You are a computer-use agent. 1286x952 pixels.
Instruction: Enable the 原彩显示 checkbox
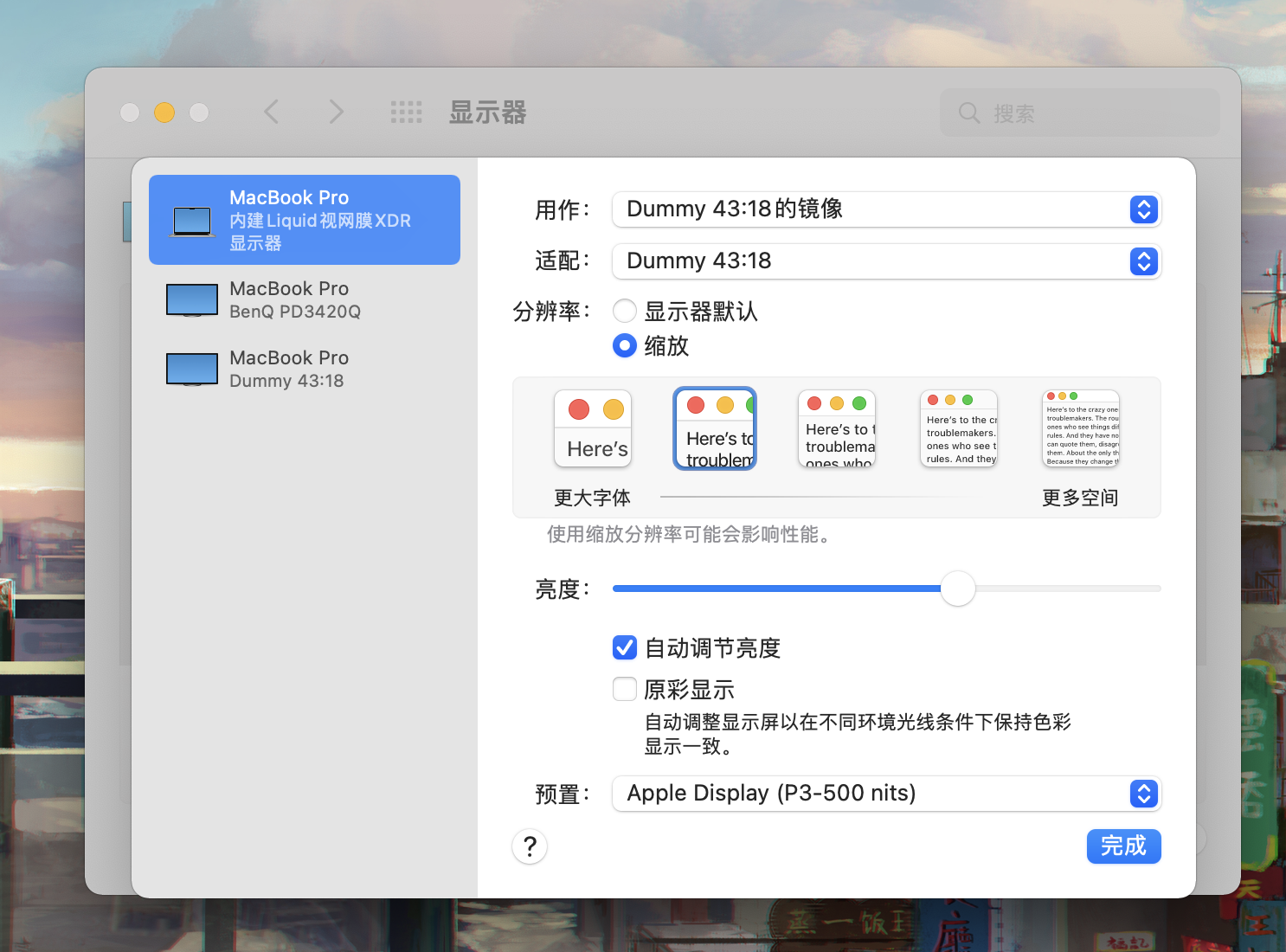(625, 689)
